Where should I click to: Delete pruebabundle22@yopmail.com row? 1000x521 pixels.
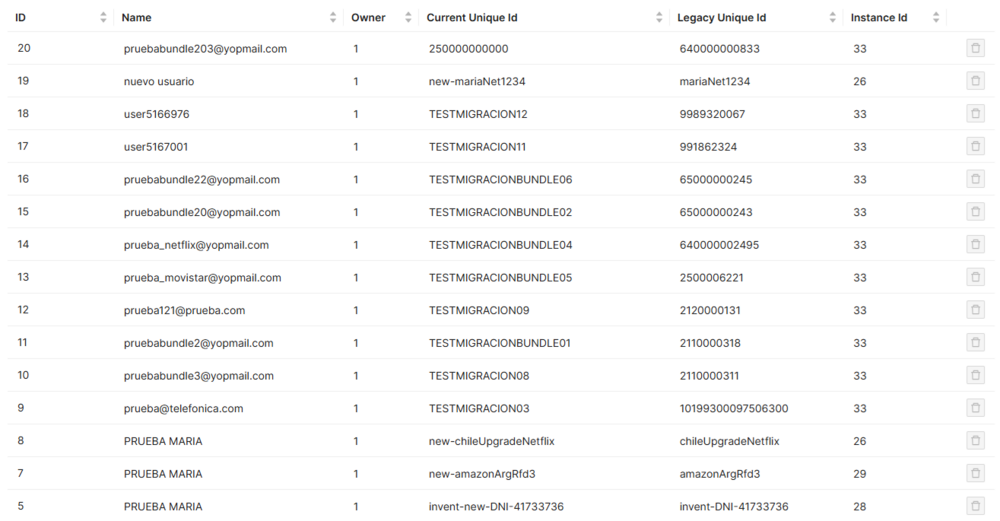coord(975,180)
